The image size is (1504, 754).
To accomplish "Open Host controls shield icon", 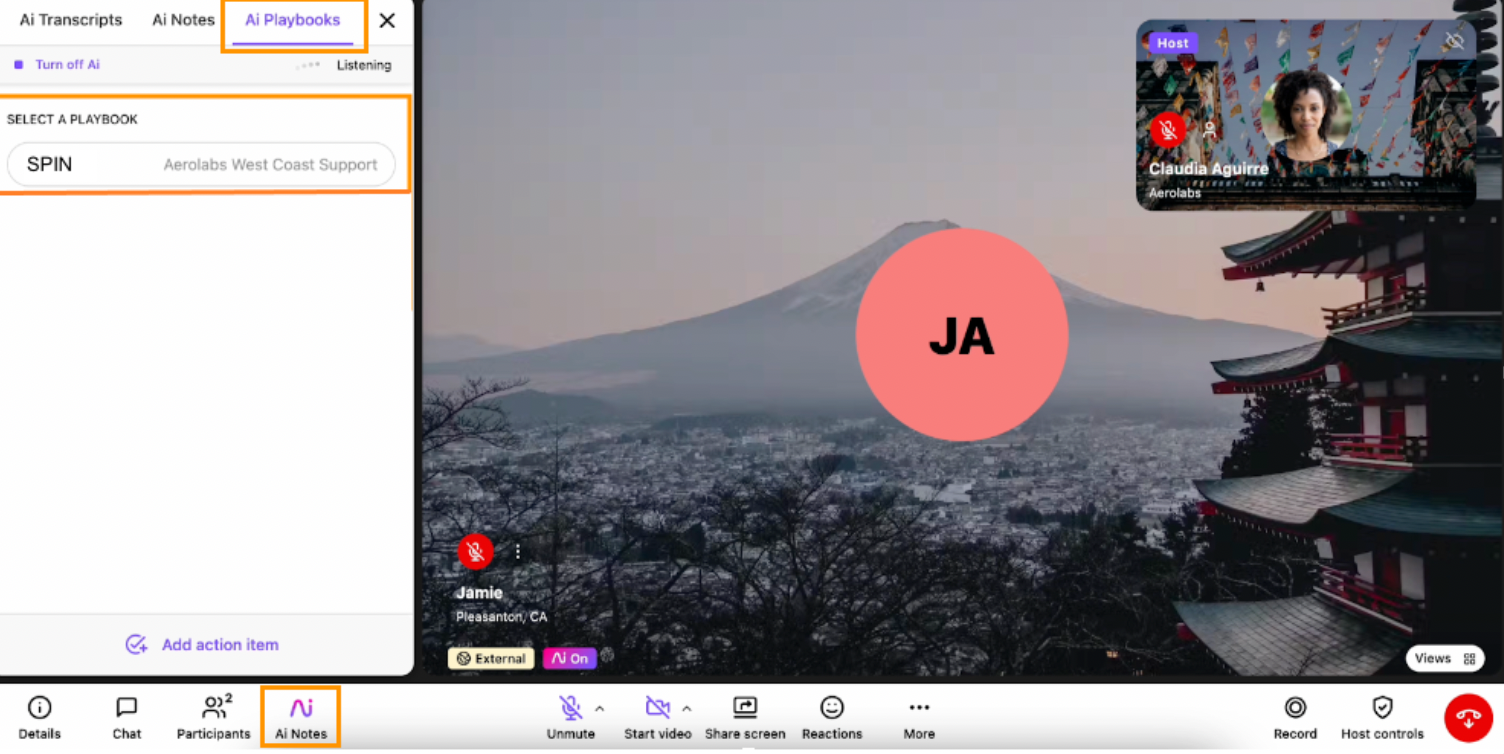I will [x=1382, y=709].
